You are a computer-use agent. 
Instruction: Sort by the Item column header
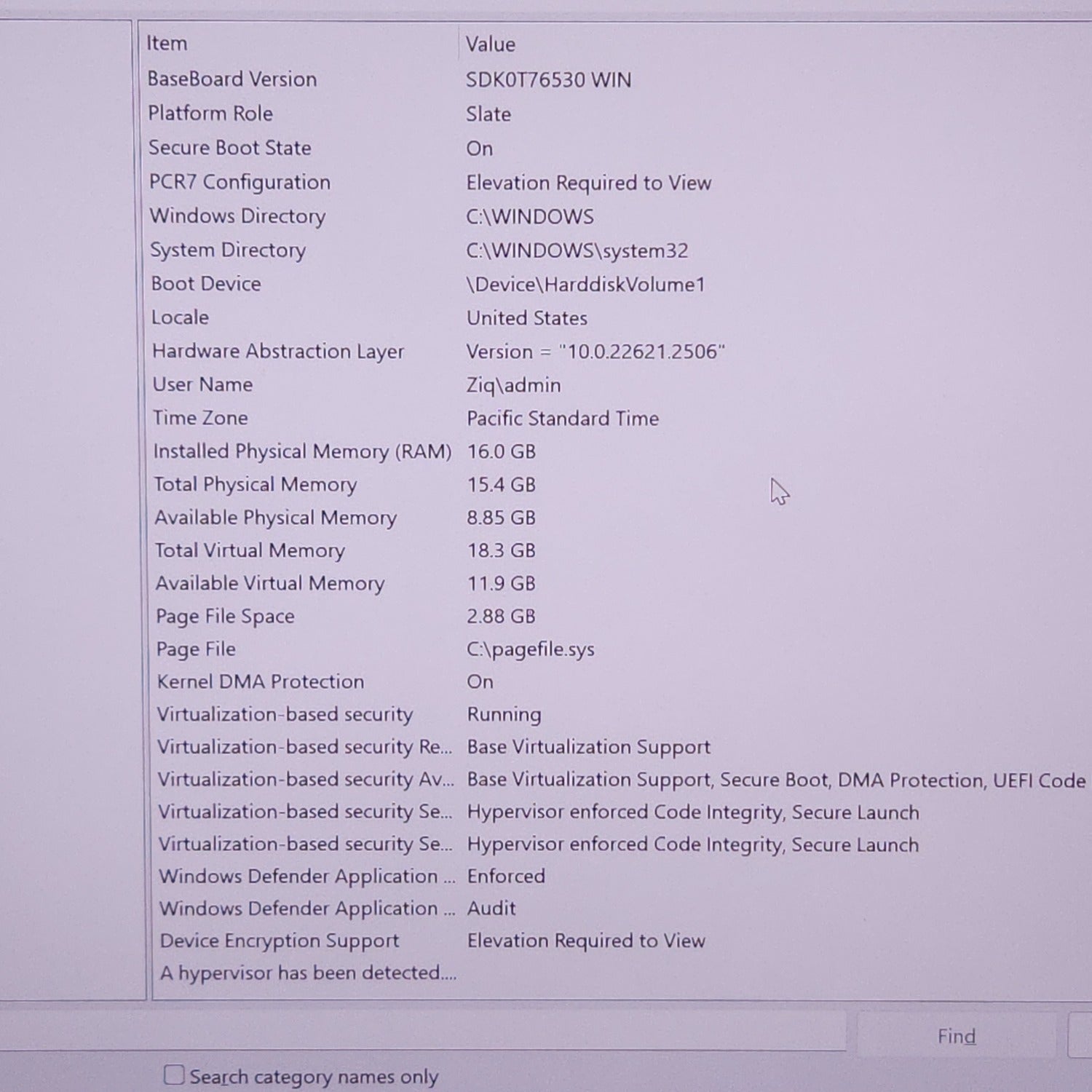click(167, 44)
